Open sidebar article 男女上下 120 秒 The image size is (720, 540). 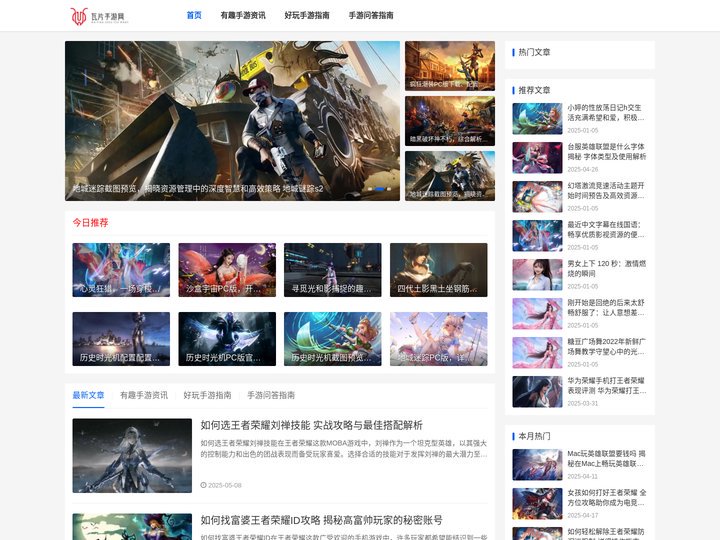[607, 269]
